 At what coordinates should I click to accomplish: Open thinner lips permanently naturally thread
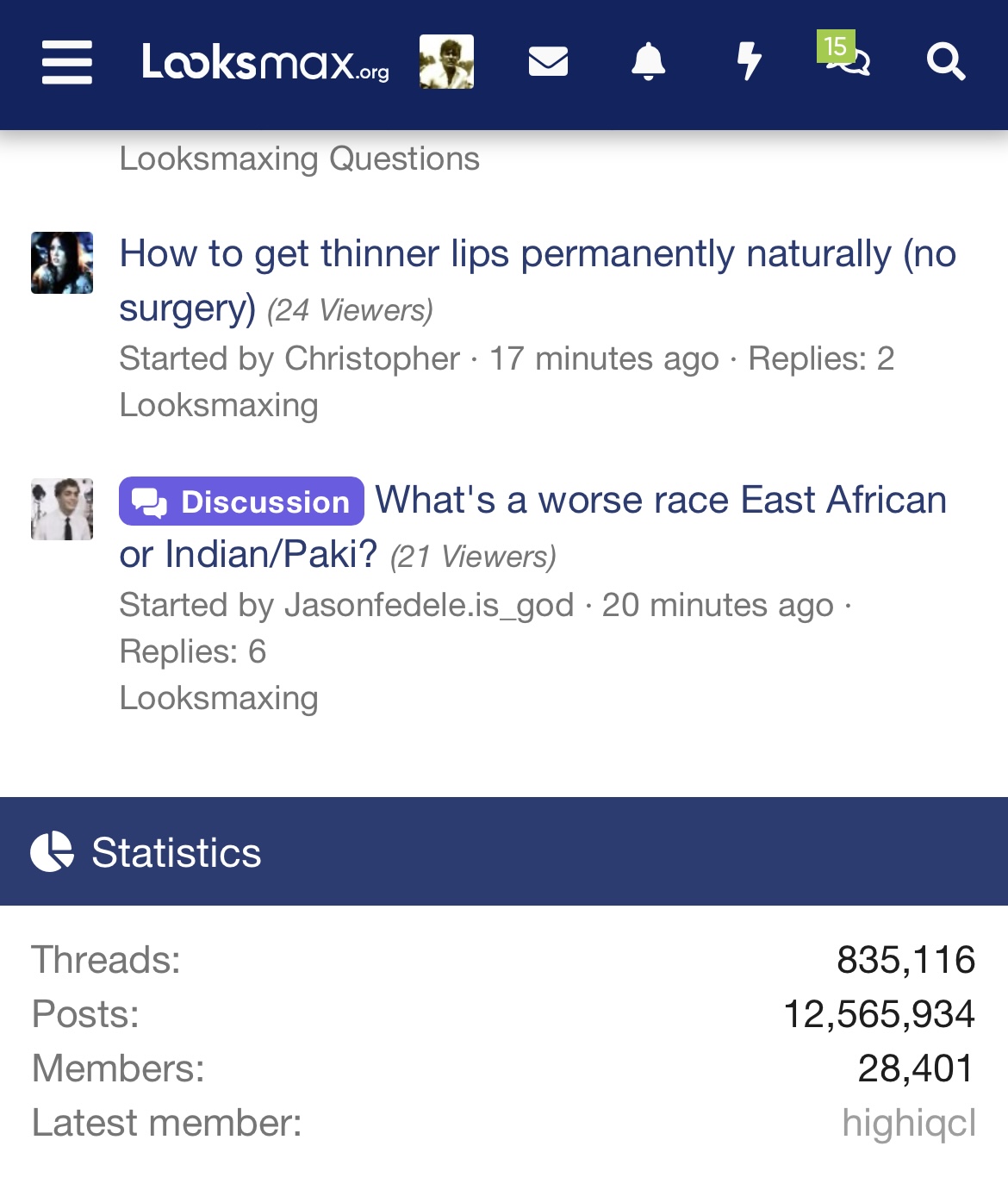click(538, 280)
